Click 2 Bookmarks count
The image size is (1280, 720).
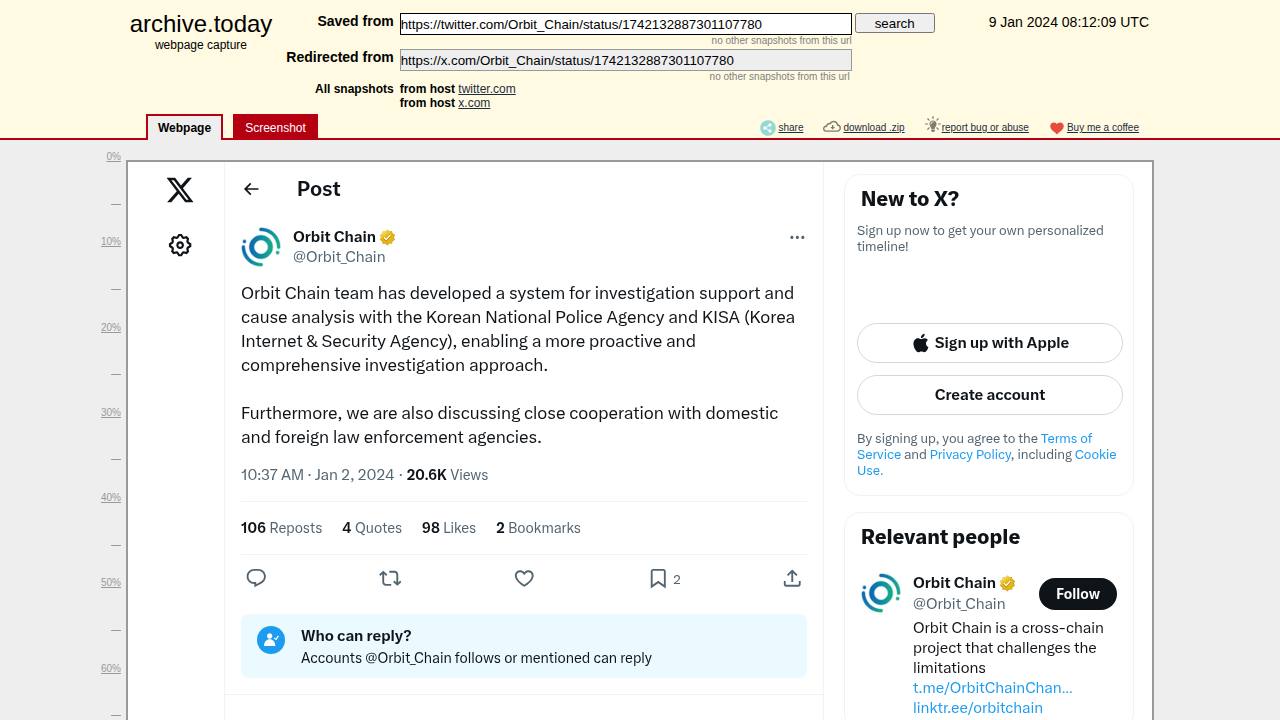538,528
